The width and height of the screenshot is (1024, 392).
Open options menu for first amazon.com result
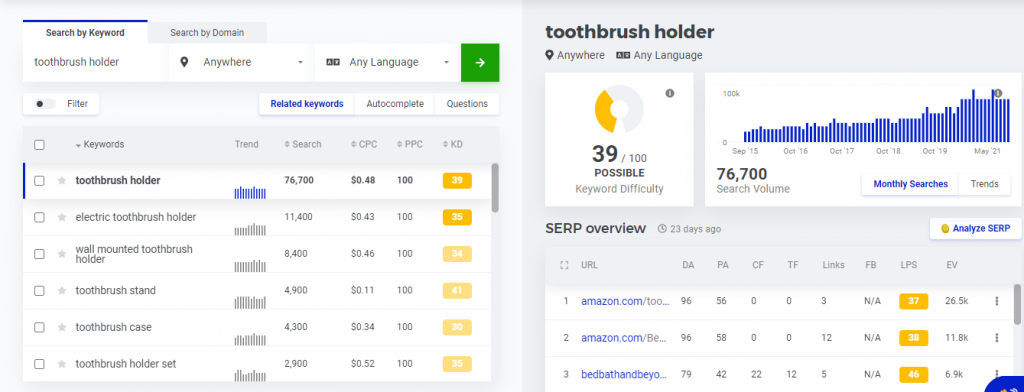(x=997, y=301)
